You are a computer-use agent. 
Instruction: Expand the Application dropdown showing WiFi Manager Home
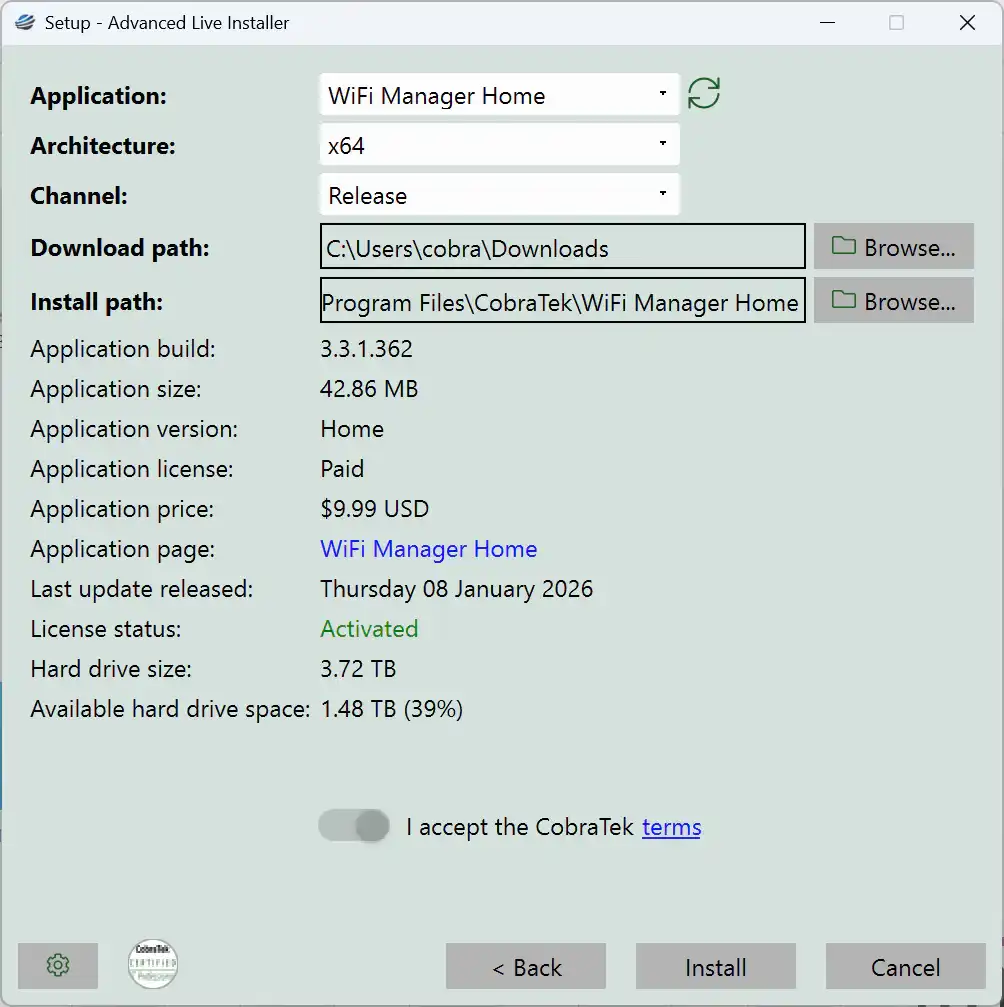pos(499,95)
